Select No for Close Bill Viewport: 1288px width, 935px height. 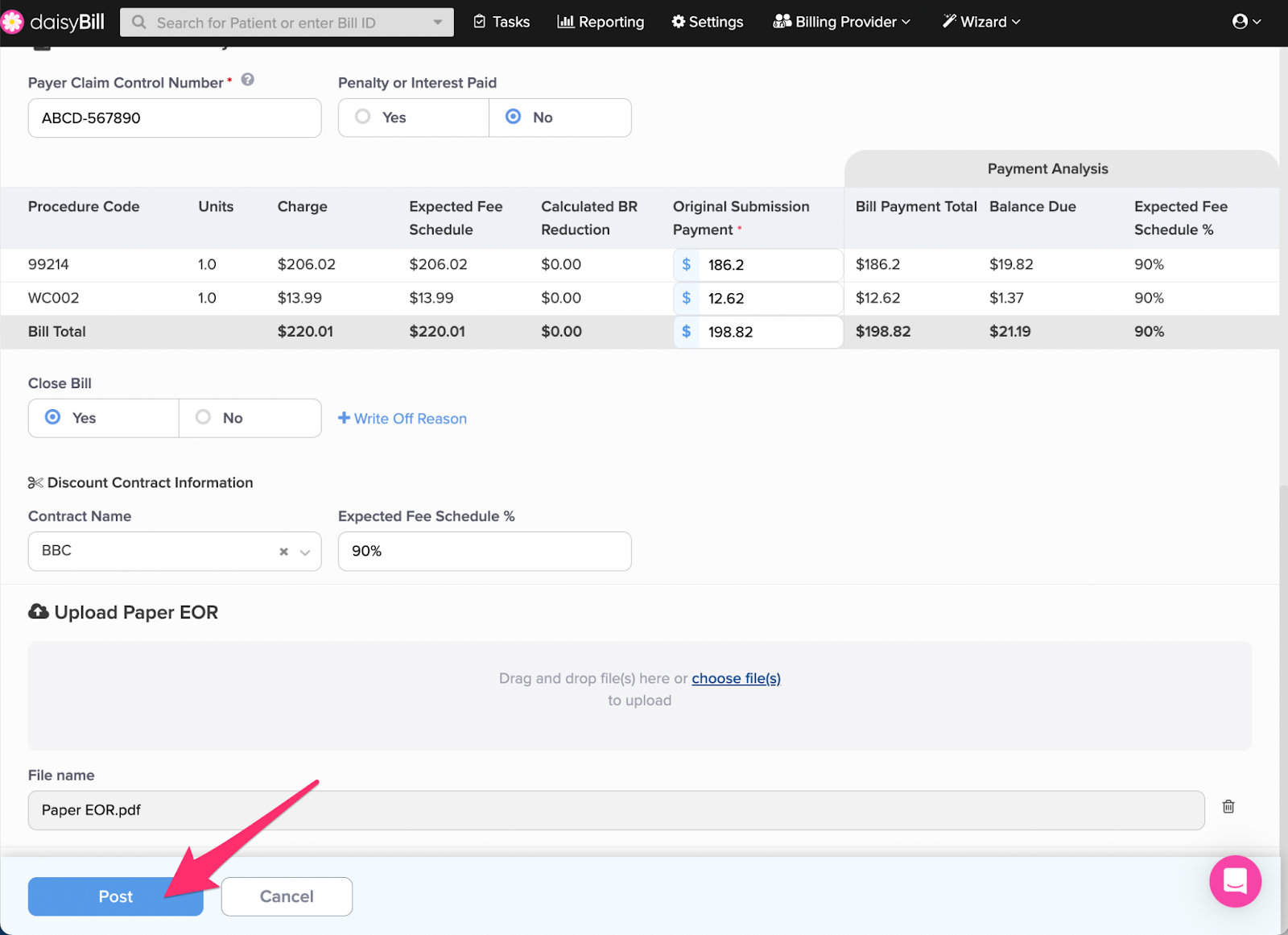[250, 418]
